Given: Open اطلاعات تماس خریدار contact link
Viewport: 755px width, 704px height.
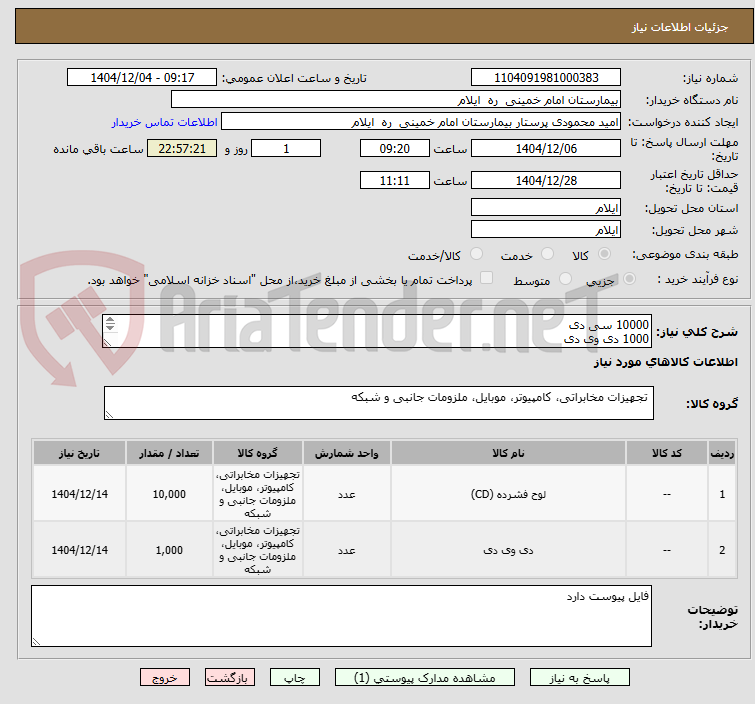Looking at the screenshot, I should pyautogui.click(x=165, y=122).
